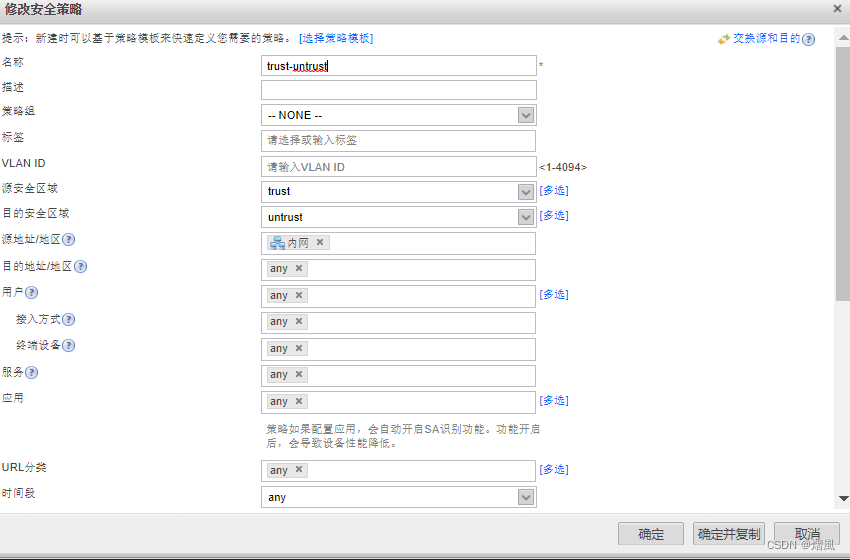Click the scrollbar down arrow
Screen dimensions: 850x560
tap(843, 498)
